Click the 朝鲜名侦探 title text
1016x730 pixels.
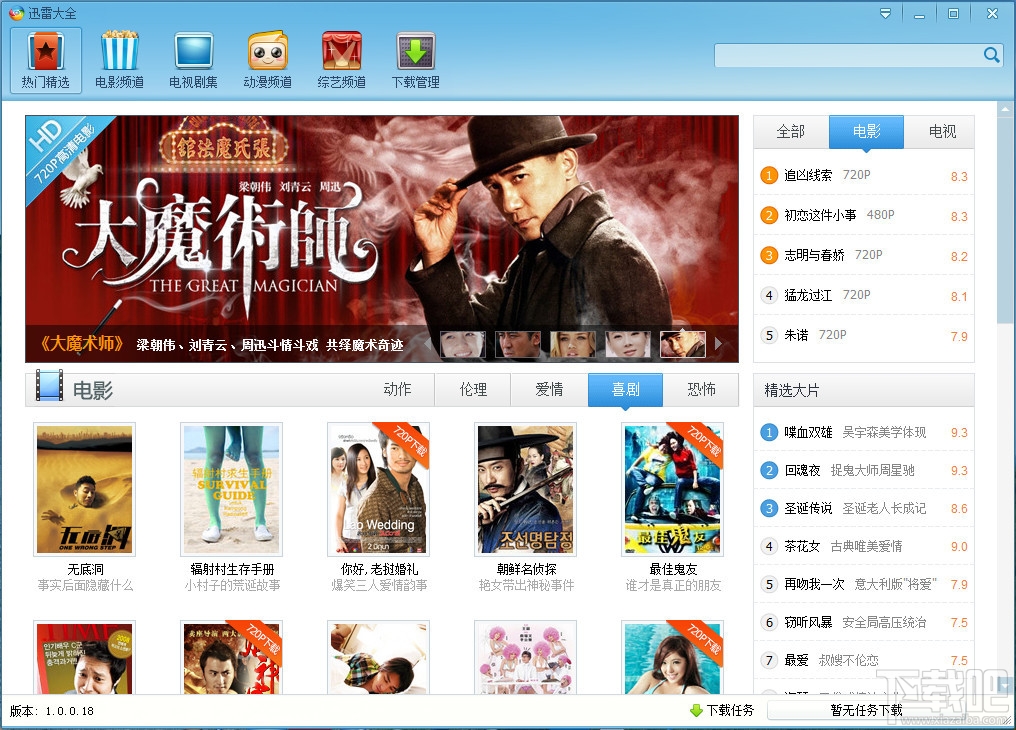(x=526, y=569)
